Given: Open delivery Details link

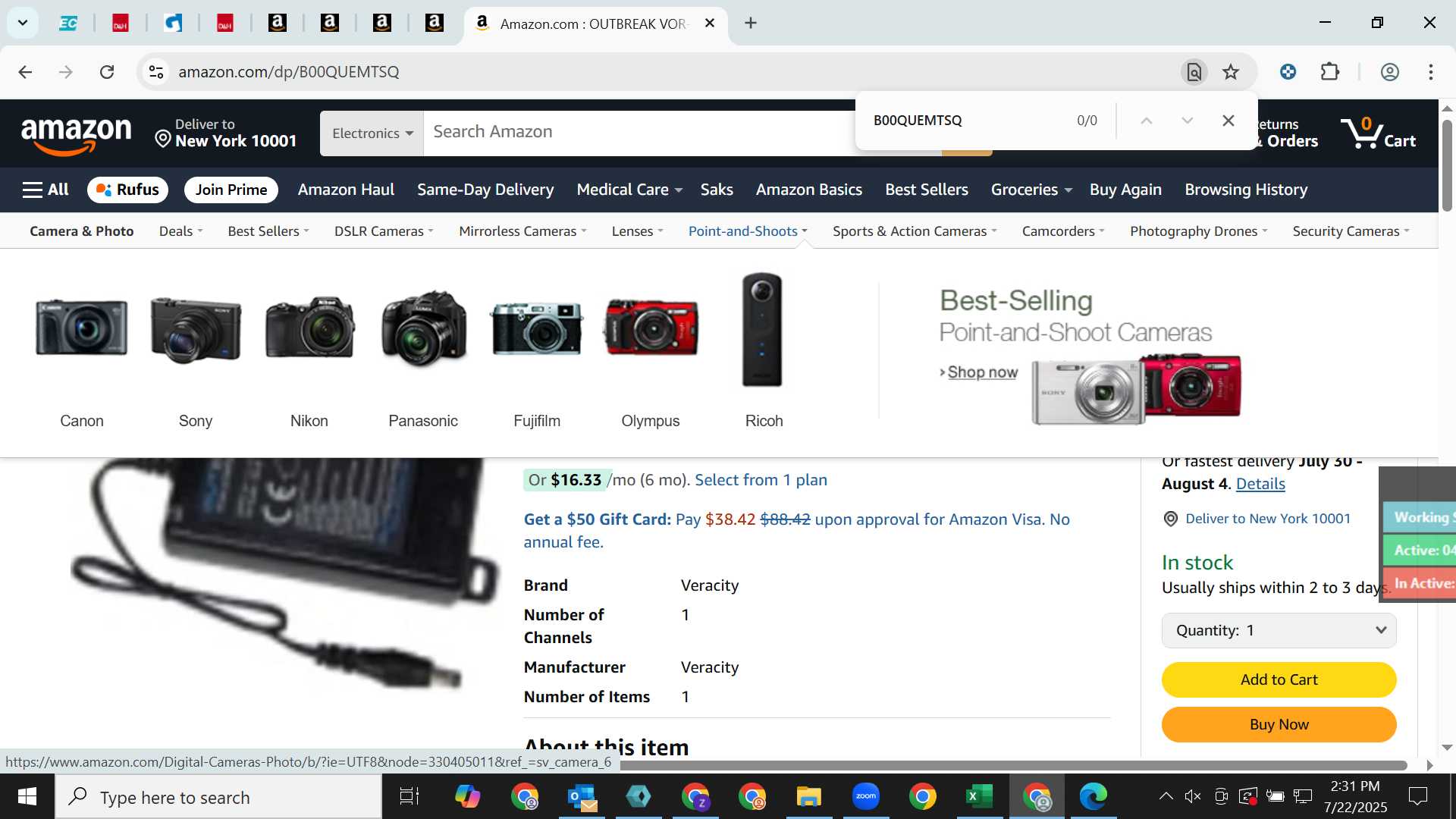Looking at the screenshot, I should pyautogui.click(x=1260, y=484).
